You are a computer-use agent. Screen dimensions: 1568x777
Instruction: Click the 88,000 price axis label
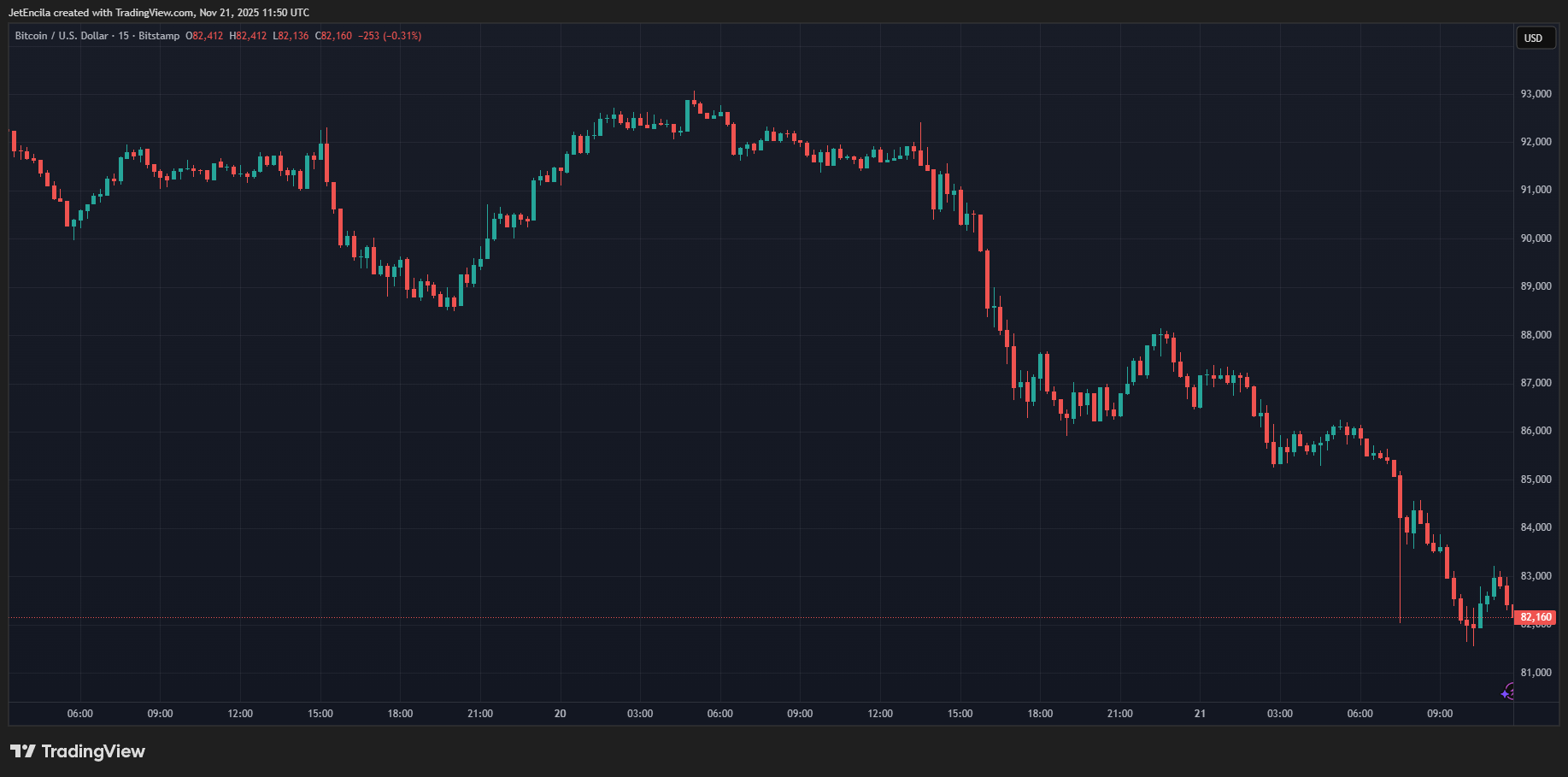click(x=1536, y=335)
